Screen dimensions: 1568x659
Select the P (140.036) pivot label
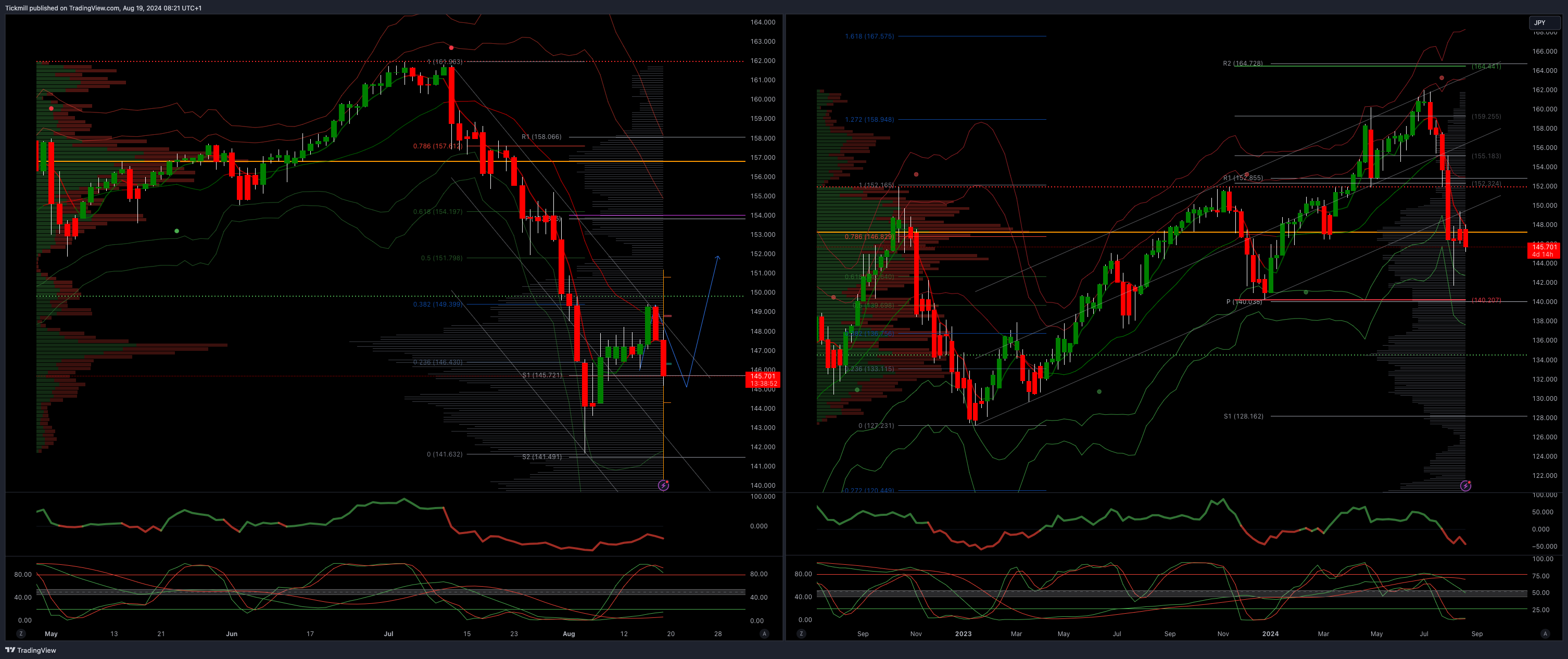[1244, 302]
